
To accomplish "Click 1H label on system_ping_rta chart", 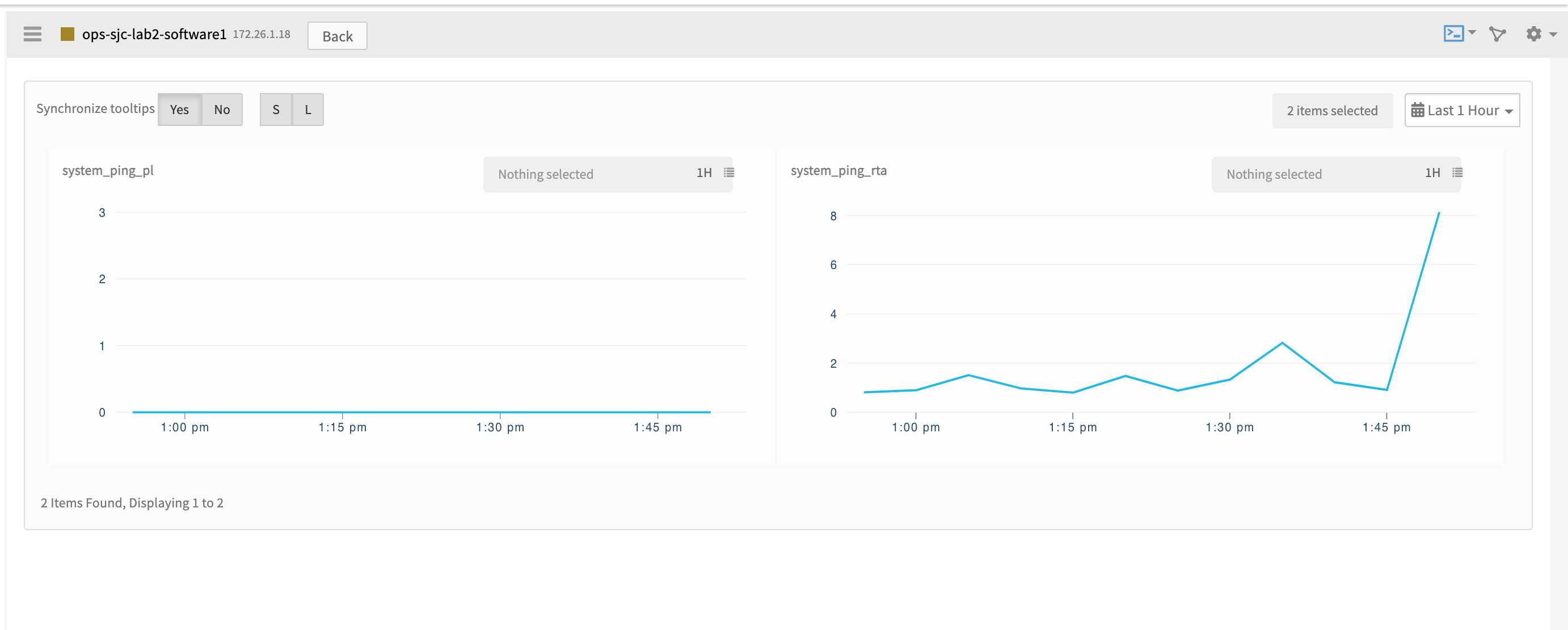I will pos(1432,173).
